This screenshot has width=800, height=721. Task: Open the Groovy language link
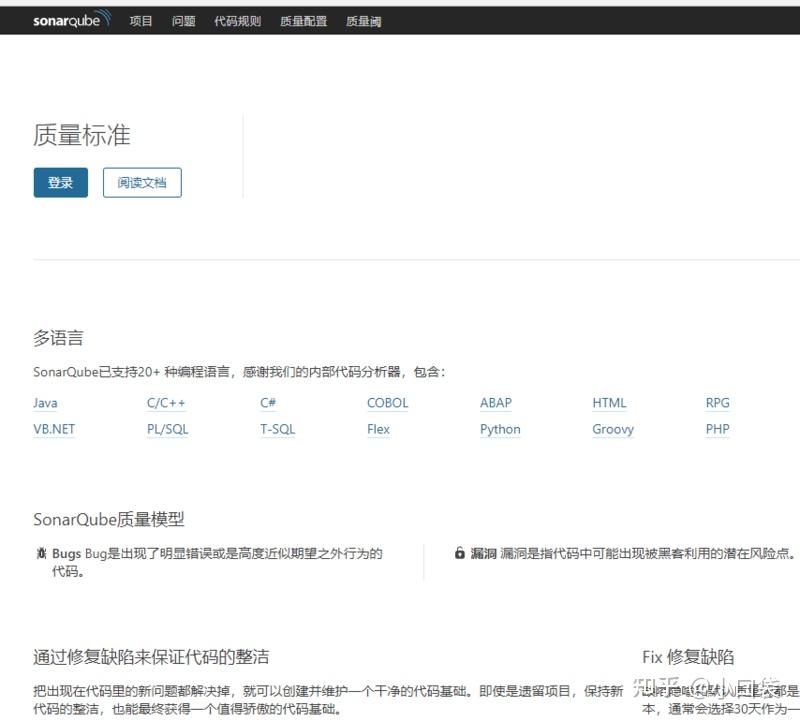[613, 429]
